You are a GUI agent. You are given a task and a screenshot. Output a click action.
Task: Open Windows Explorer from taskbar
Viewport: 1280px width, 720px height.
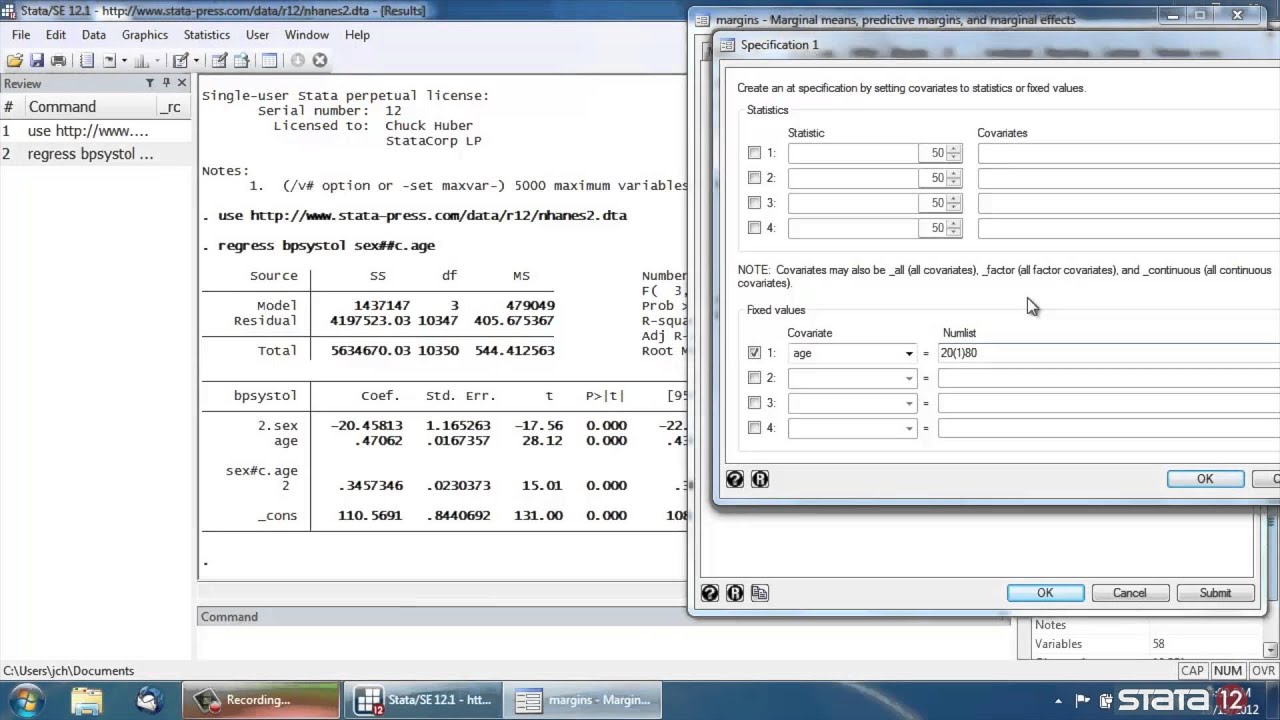87,700
